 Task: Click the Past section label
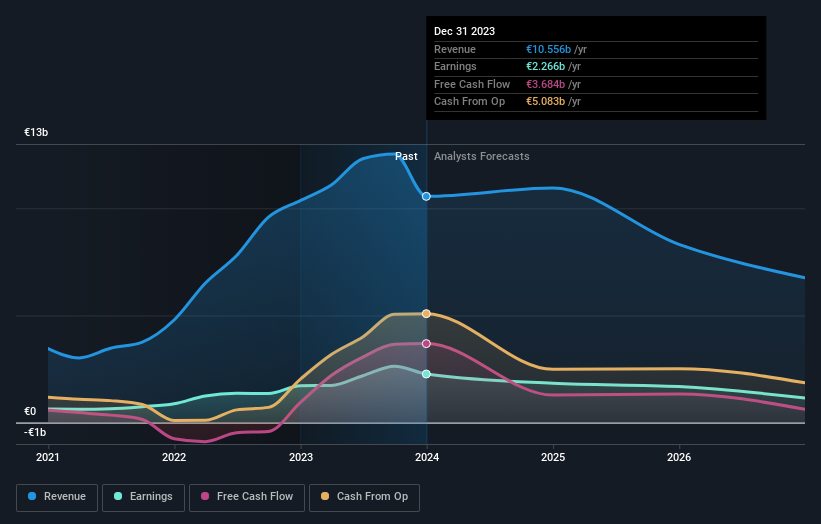tap(406, 156)
